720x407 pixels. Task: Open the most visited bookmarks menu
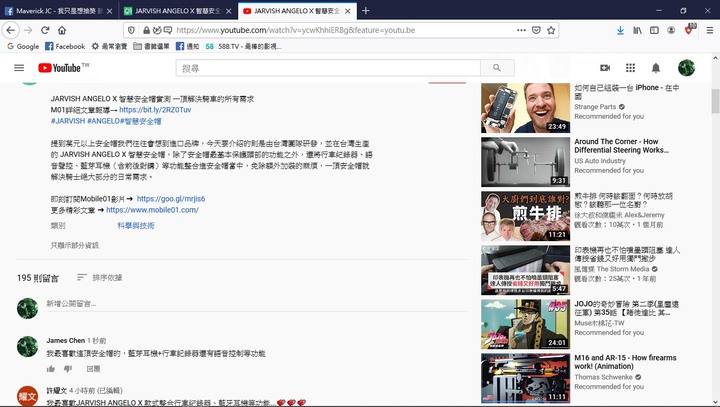click(109, 46)
